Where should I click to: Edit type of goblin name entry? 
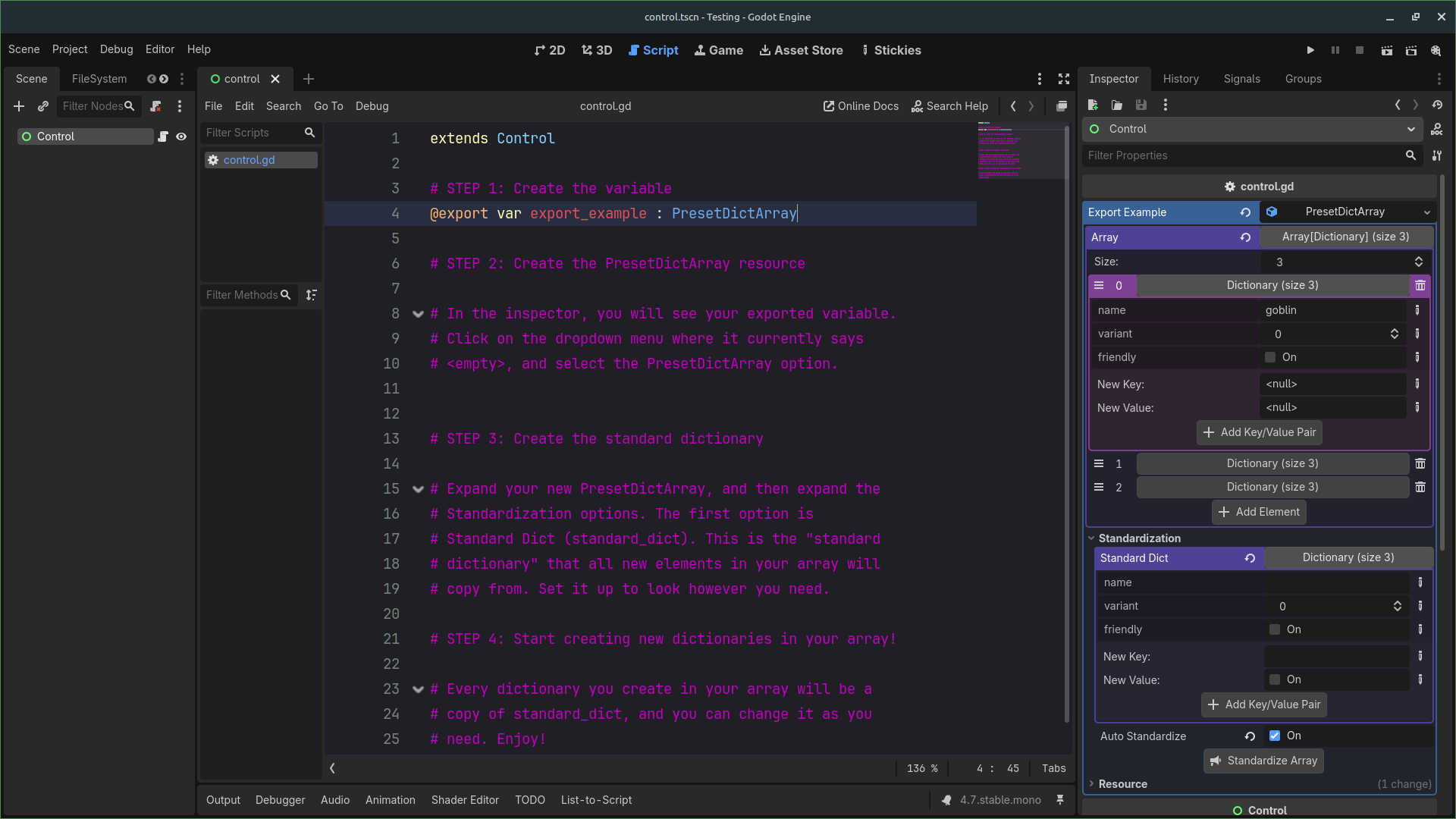tap(1417, 310)
